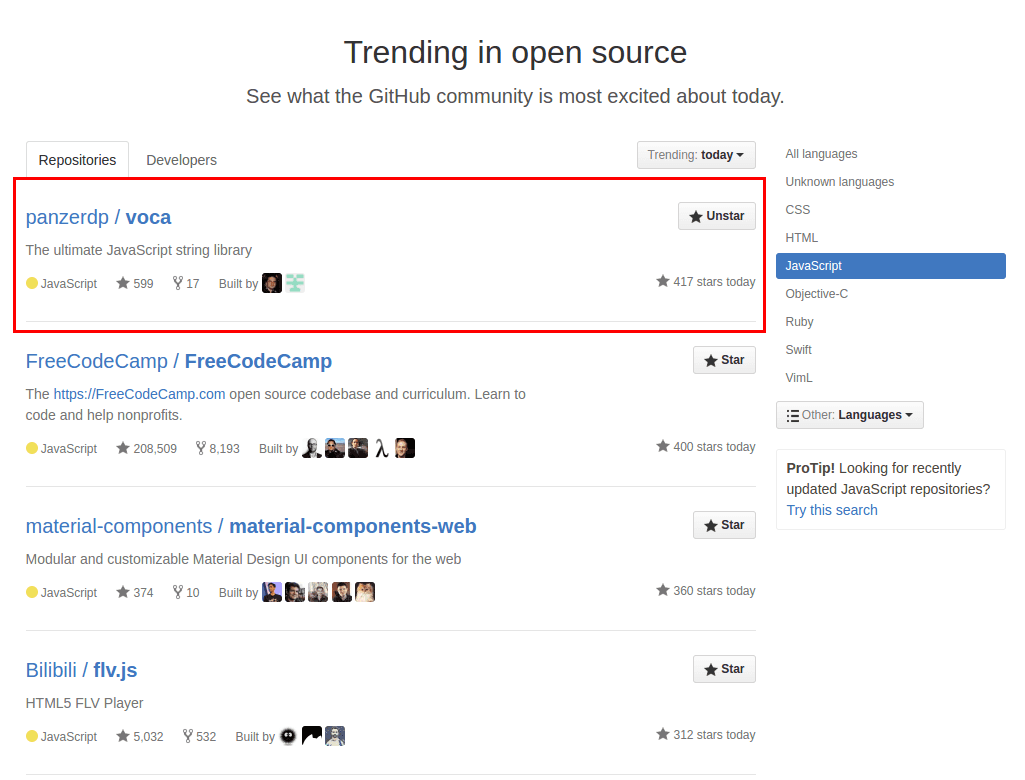Click the fork icon for flv.js
This screenshot has height=780, width=1025.
[188, 736]
